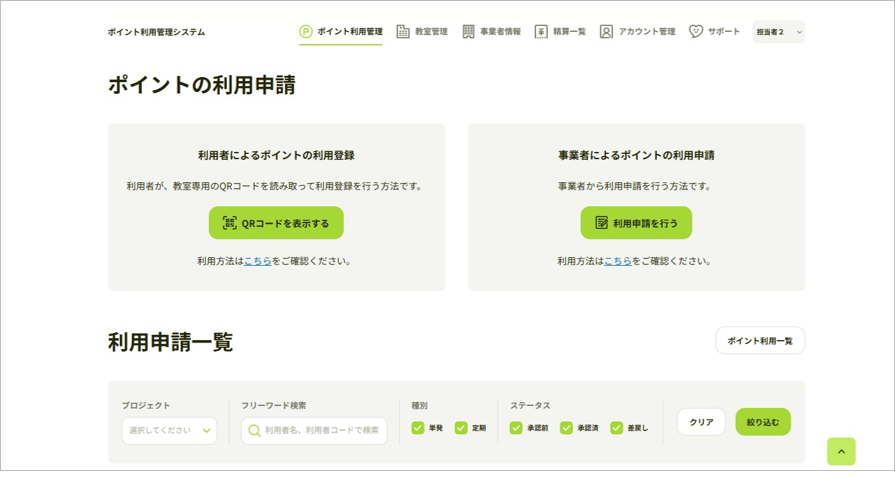Click ポイント利用管理システム site title
The height and width of the screenshot is (477, 895).
click(x=156, y=32)
